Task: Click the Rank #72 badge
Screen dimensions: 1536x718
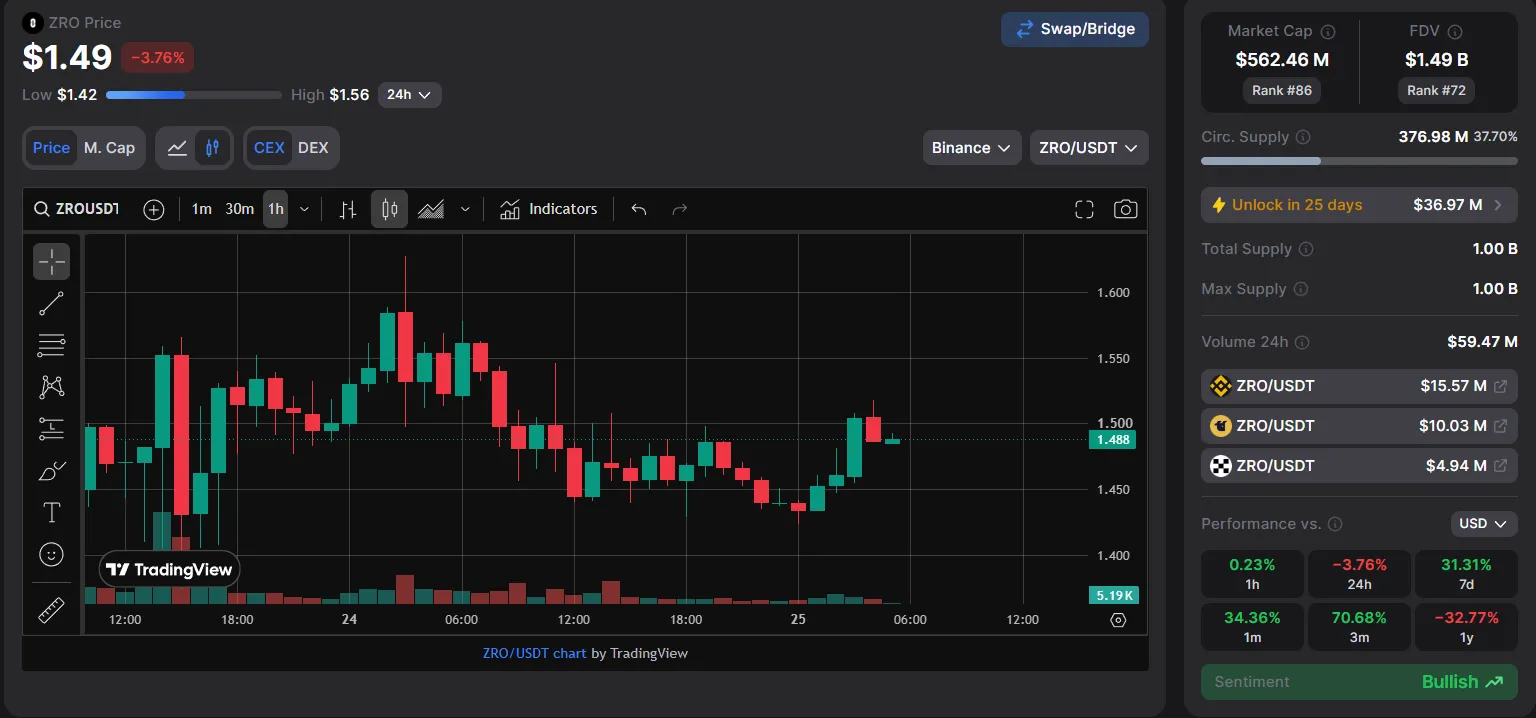Action: [x=1436, y=90]
